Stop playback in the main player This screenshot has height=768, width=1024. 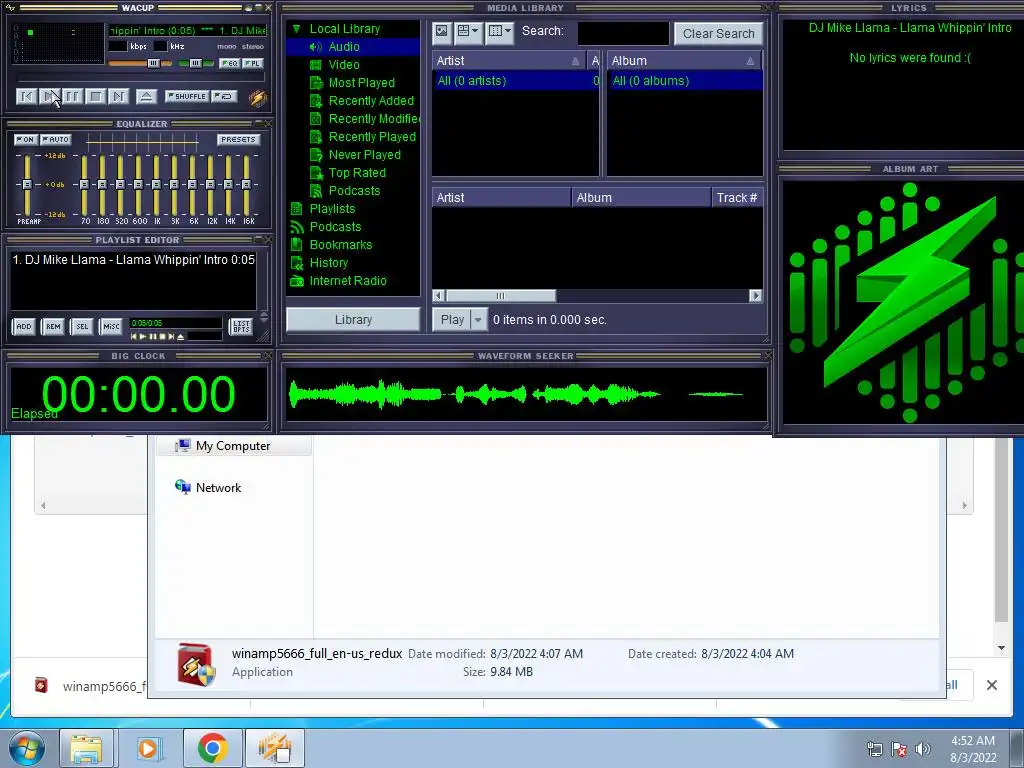point(95,97)
